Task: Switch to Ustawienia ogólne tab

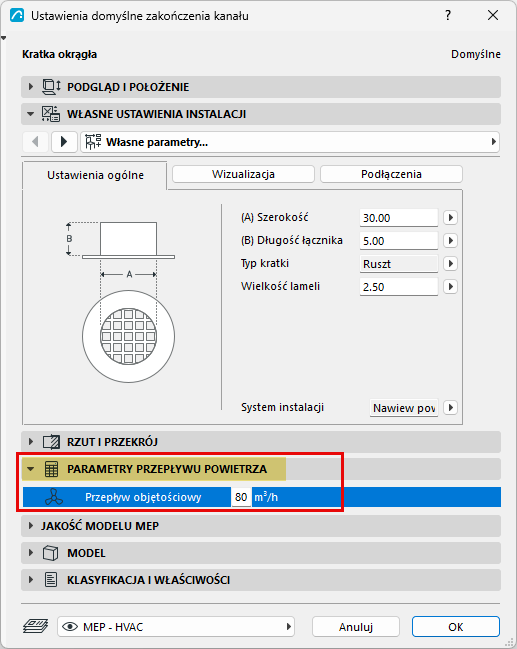Action: click(x=95, y=175)
